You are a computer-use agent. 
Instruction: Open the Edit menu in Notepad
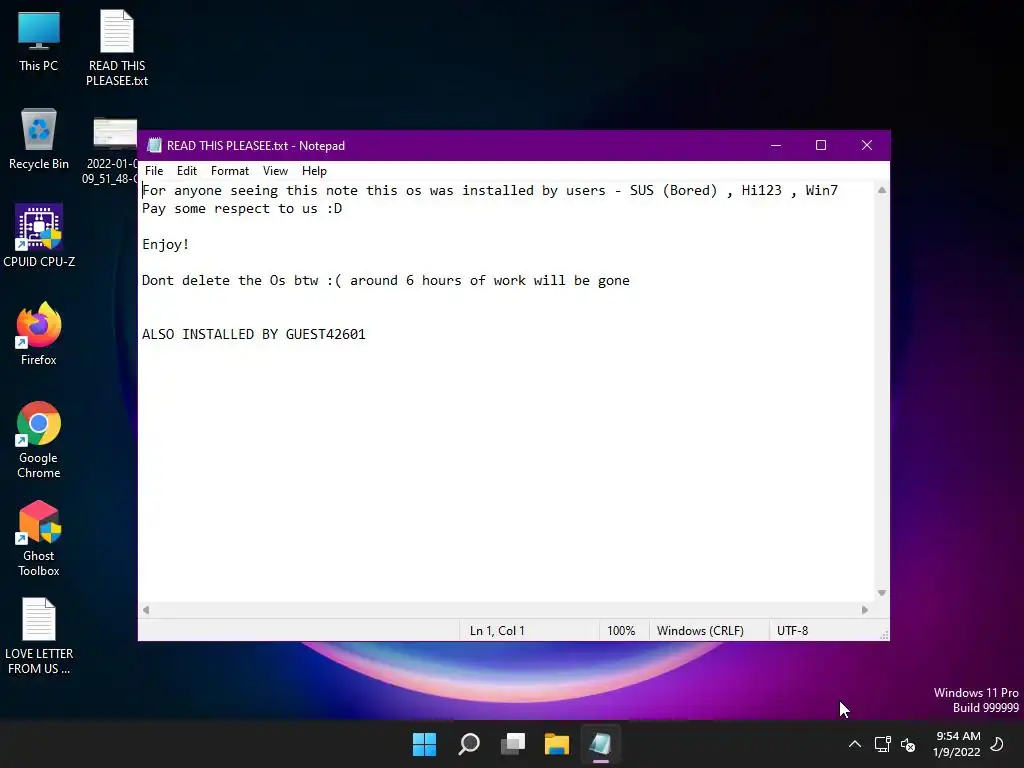[x=187, y=170]
